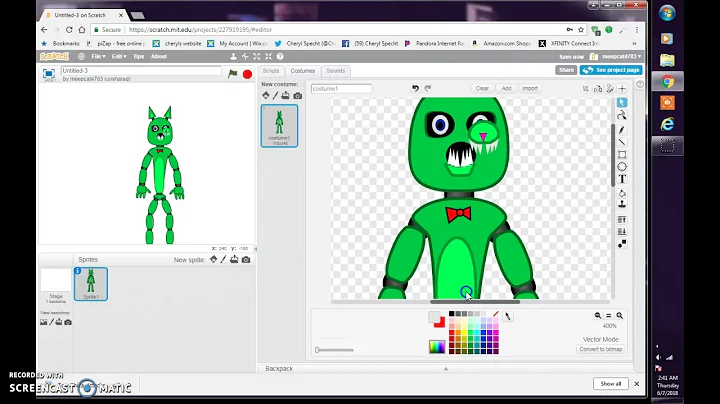Switch to the Costumes tab
The width and height of the screenshot is (720, 404).
pos(303,71)
